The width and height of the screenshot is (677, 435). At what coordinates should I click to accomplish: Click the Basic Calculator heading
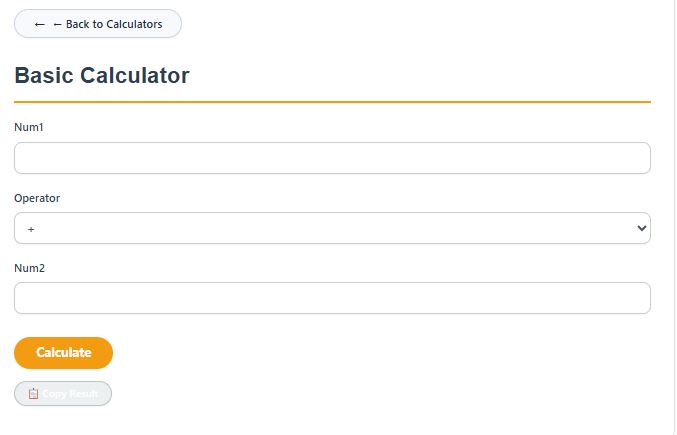[102, 75]
